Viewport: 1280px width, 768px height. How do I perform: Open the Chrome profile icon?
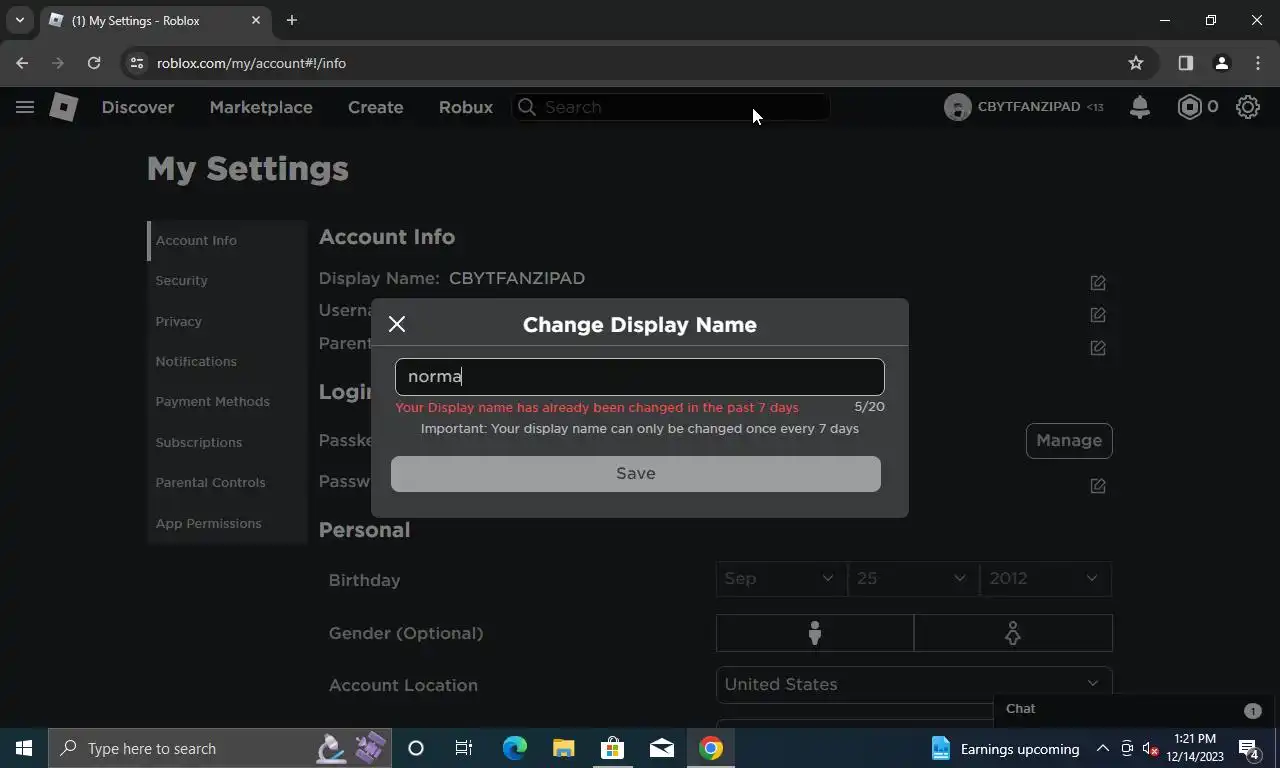(x=1221, y=63)
